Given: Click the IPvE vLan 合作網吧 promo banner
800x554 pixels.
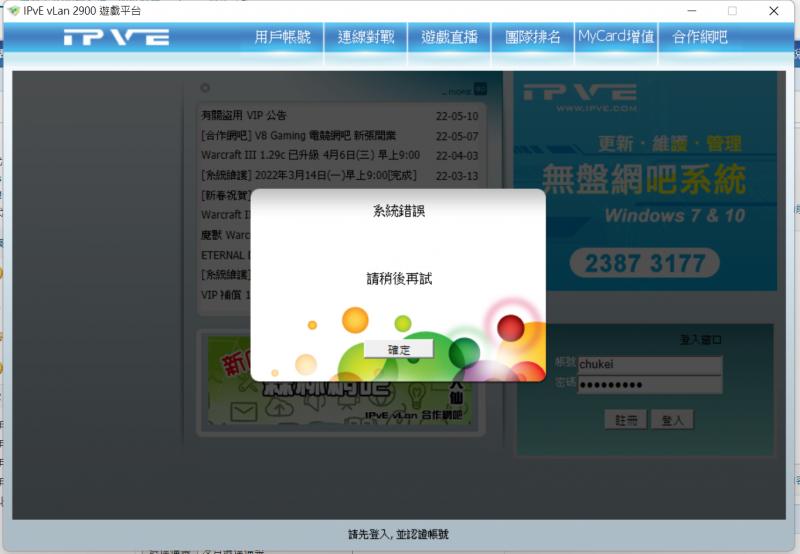Looking at the screenshot, I should click(x=340, y=382).
